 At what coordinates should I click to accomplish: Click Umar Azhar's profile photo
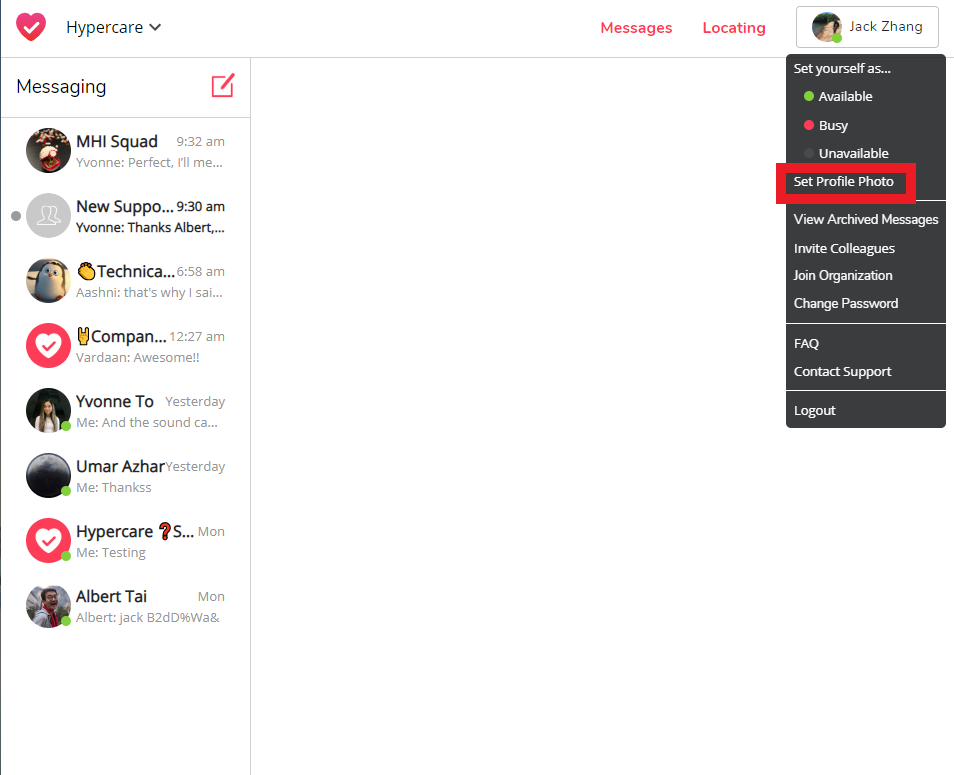click(x=49, y=476)
